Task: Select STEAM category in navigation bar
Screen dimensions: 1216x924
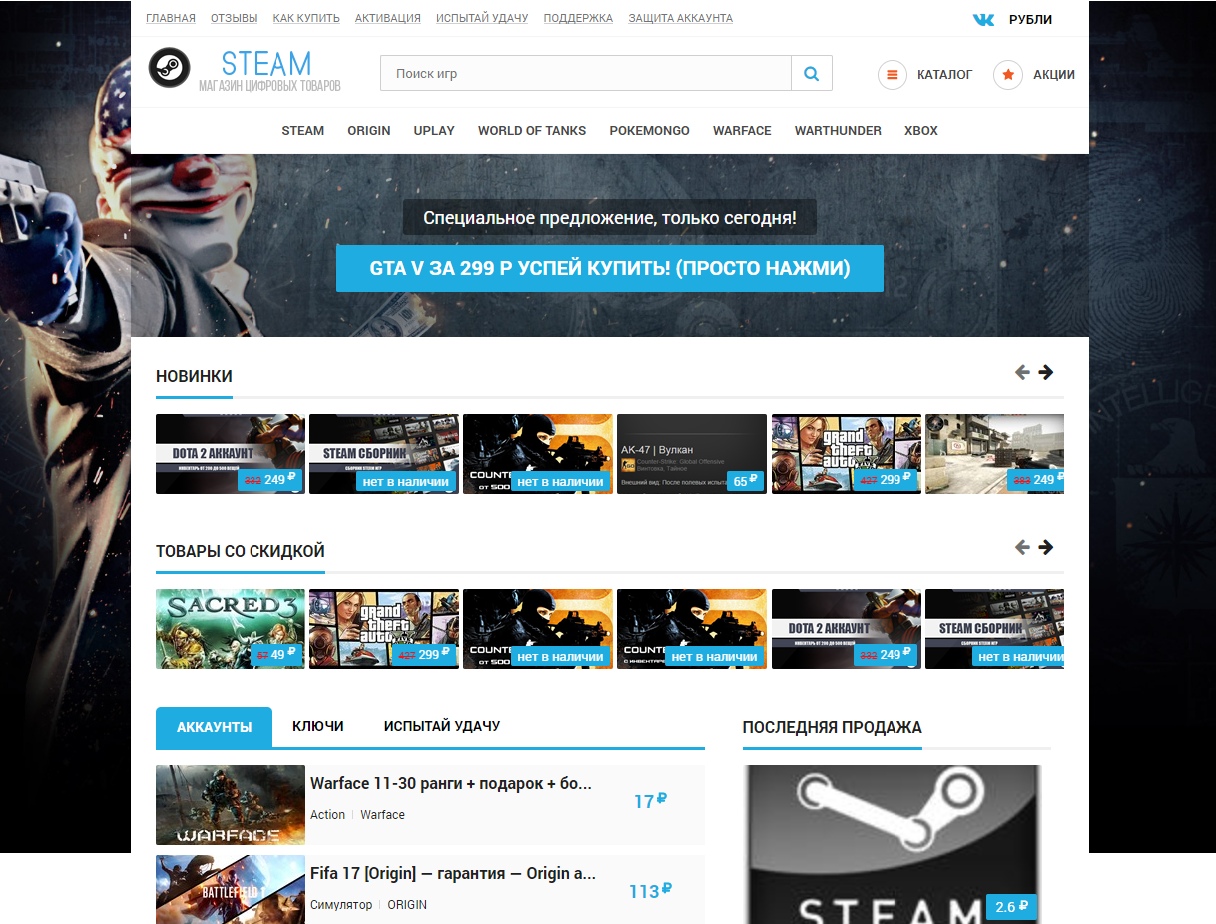Action: click(303, 131)
